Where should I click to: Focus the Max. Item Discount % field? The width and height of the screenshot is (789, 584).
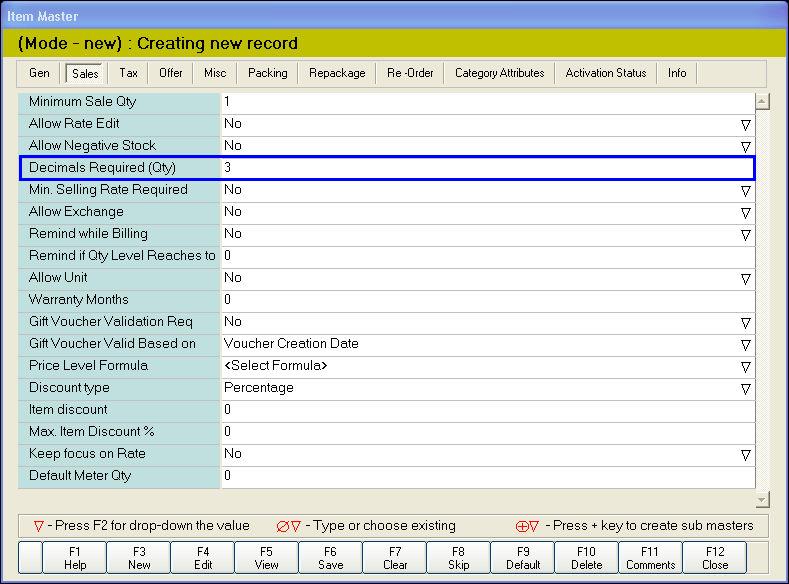(x=486, y=432)
